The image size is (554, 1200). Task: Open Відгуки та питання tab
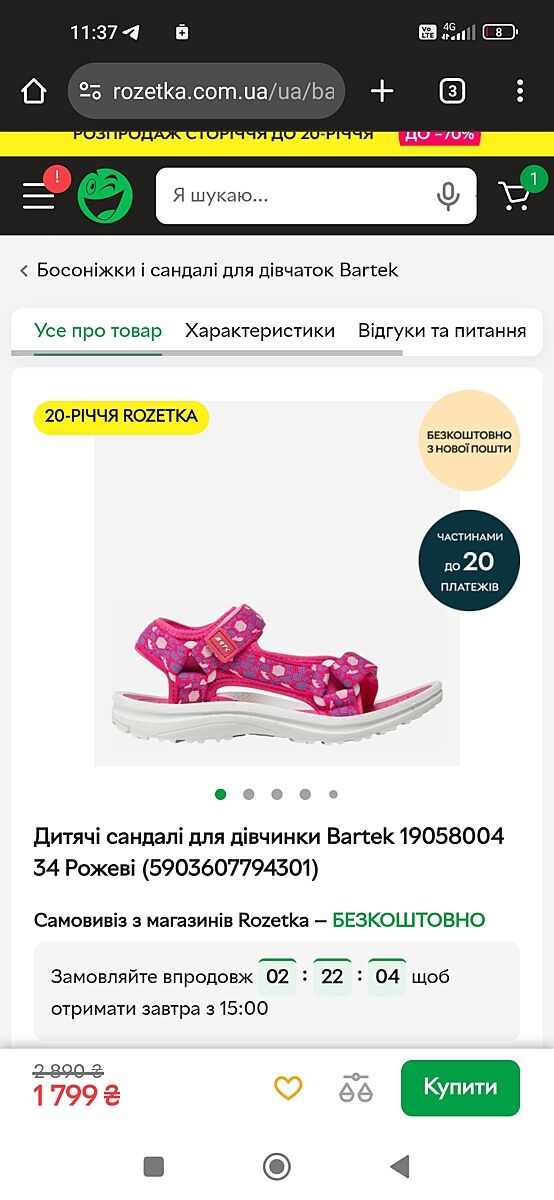442,330
